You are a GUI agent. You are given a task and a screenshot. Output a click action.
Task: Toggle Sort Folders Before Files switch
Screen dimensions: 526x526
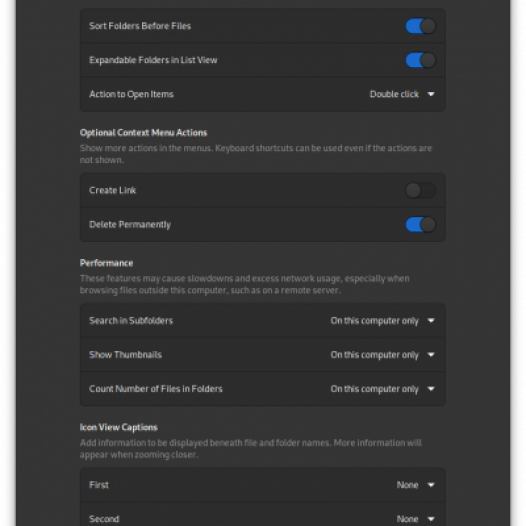click(x=420, y=26)
